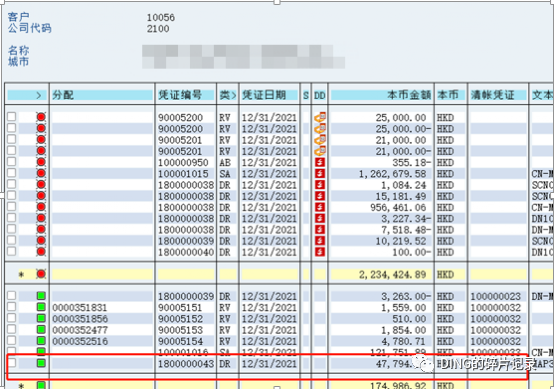Click red status icon for amount 1,084.24
The width and height of the screenshot is (554, 389).
coord(41,185)
